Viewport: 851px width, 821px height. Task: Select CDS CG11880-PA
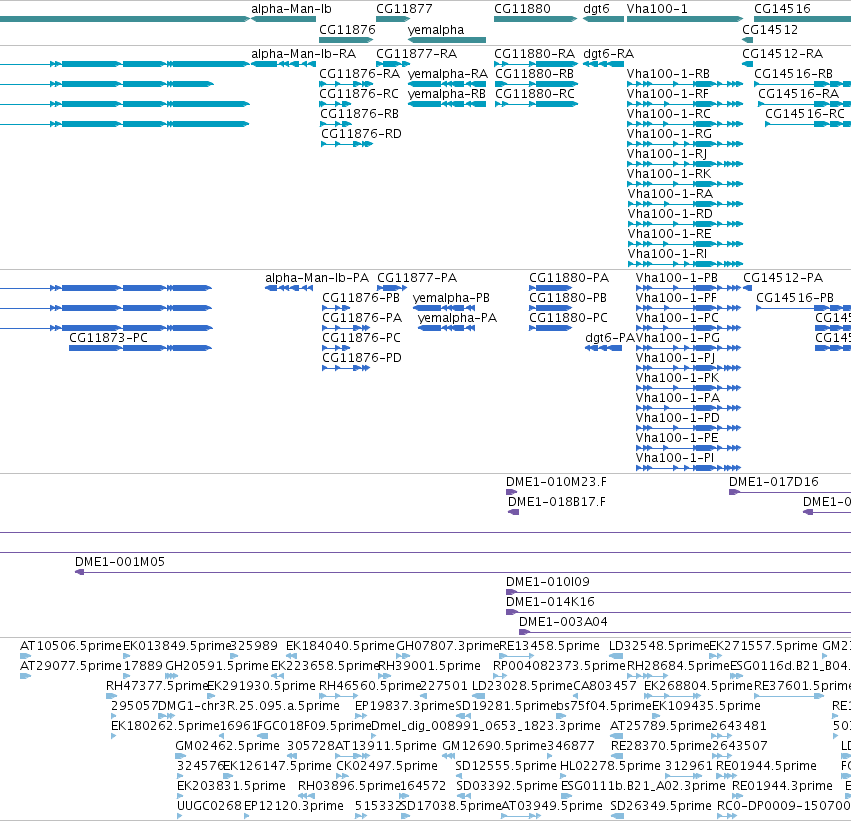[x=569, y=278]
